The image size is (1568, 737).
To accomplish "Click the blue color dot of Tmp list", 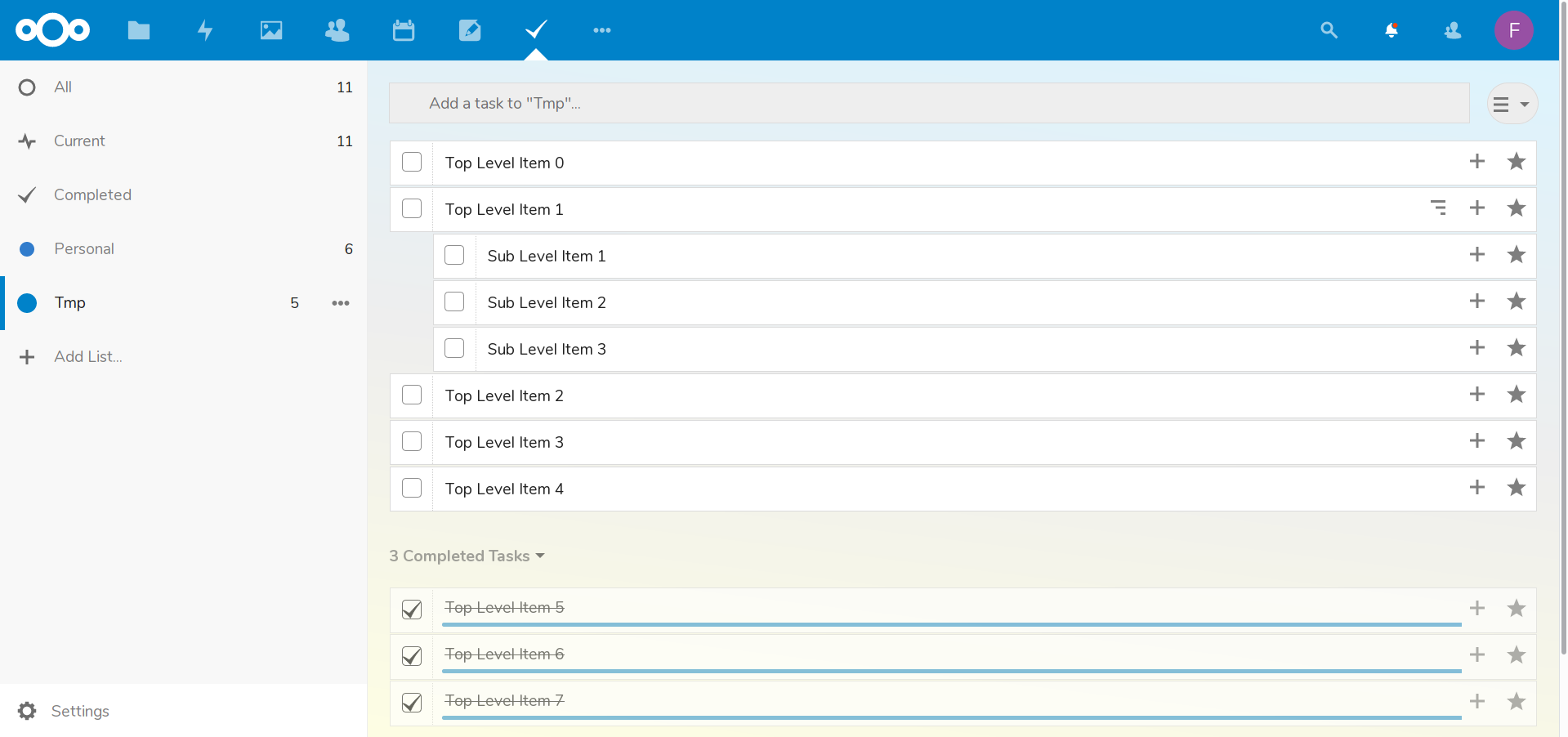I will 27,303.
